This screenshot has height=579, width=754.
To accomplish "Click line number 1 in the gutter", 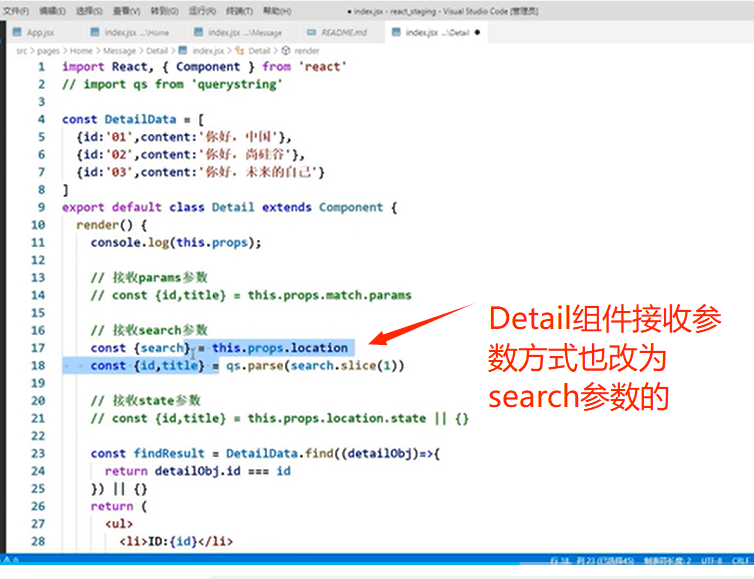I will pyautogui.click(x=41, y=67).
